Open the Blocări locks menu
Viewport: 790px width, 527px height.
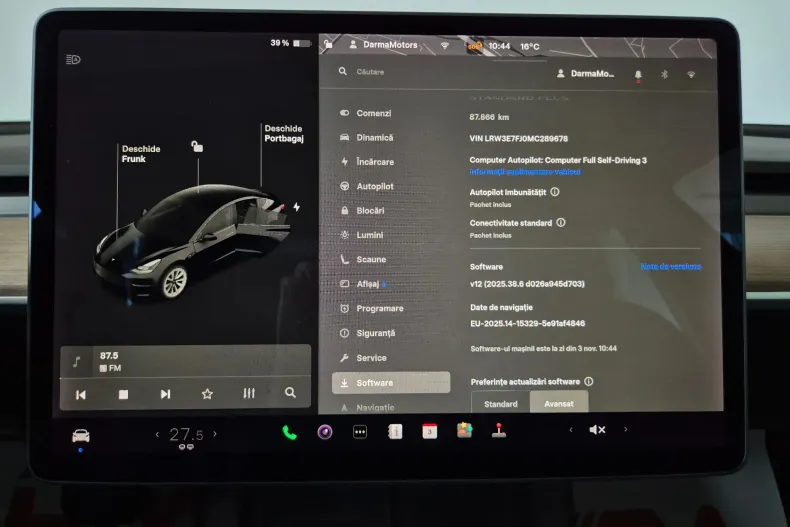click(363, 211)
